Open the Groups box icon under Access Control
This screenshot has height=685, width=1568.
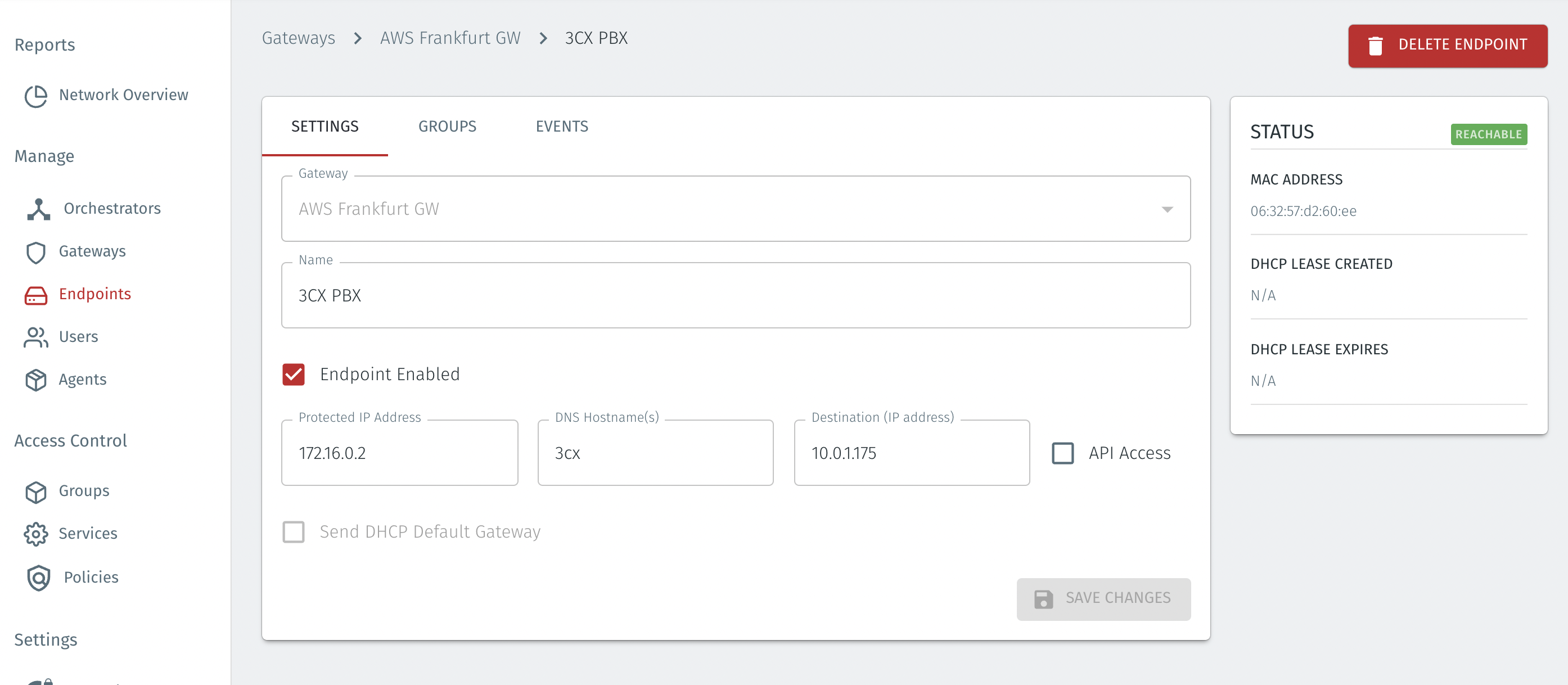(x=36, y=492)
